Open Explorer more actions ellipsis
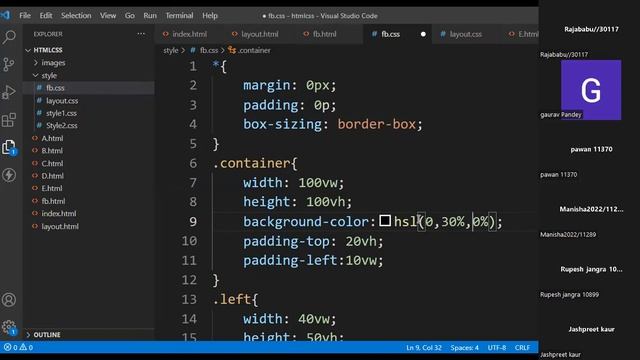This screenshot has width=640, height=360. click(x=141, y=34)
